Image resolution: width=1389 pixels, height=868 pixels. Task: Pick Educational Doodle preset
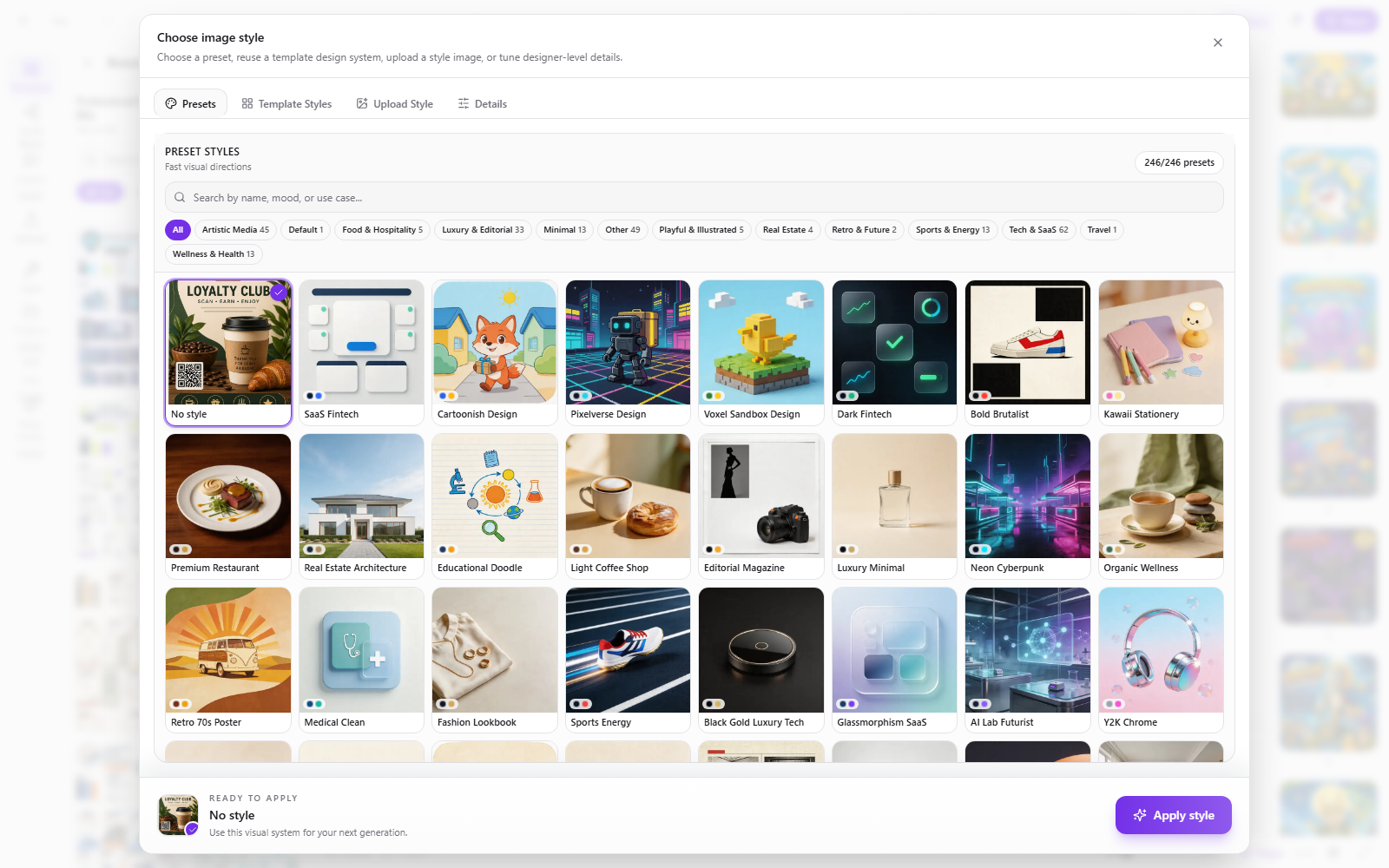[x=495, y=506]
